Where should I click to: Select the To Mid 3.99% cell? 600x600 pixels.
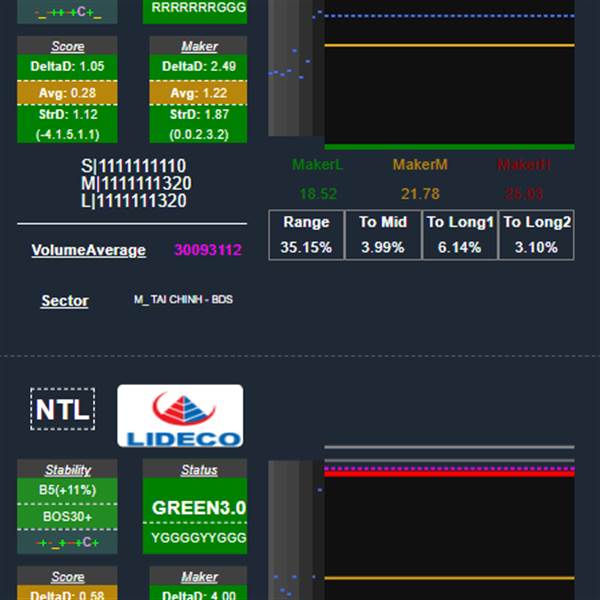(383, 235)
